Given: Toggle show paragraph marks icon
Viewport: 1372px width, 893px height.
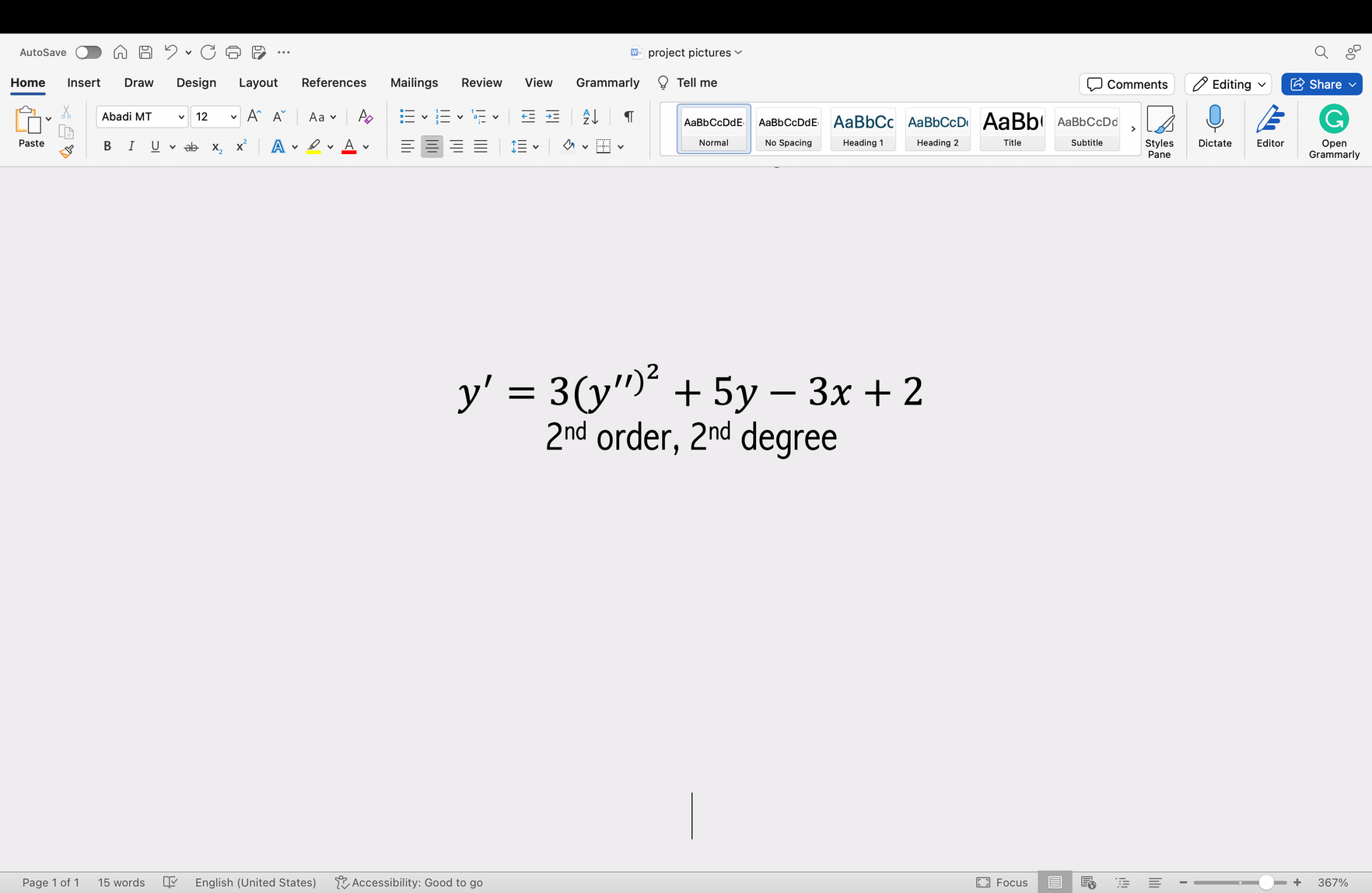Looking at the screenshot, I should point(628,117).
